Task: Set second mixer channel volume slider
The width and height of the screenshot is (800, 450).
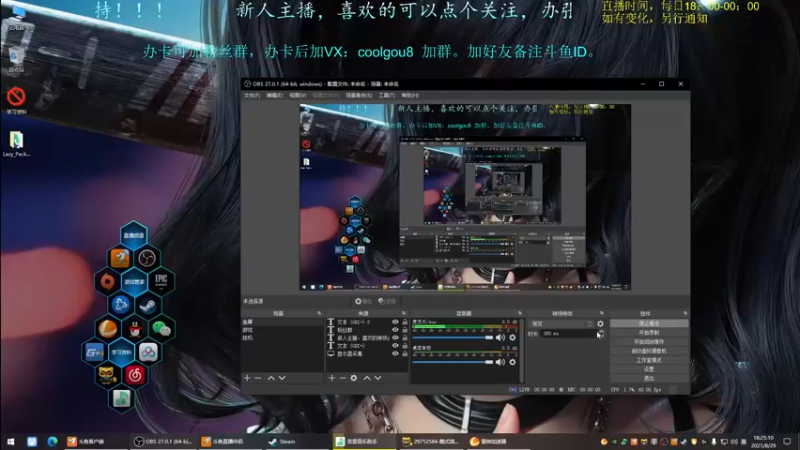Action: click(453, 362)
